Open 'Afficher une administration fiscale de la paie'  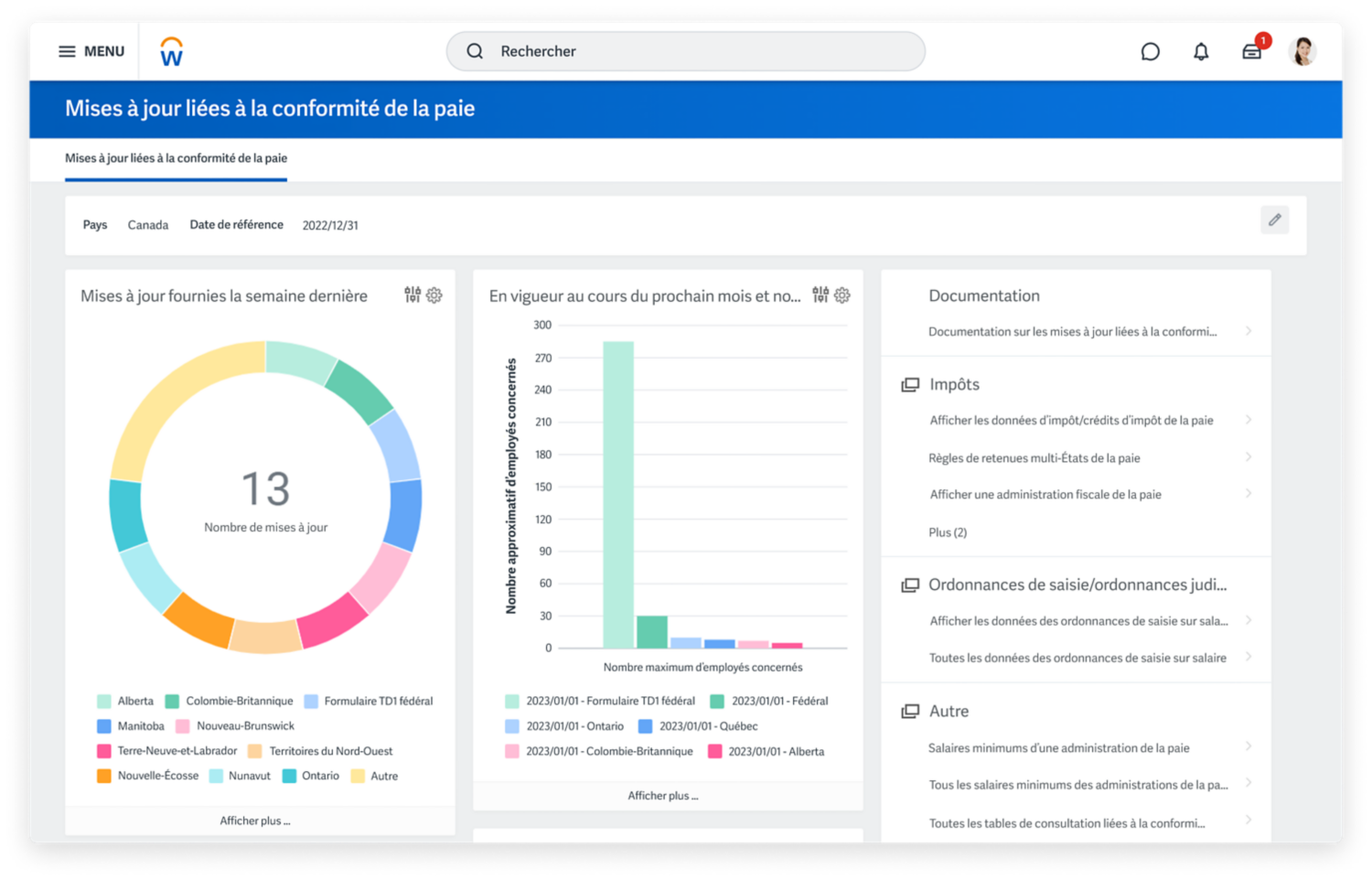[x=1045, y=495]
